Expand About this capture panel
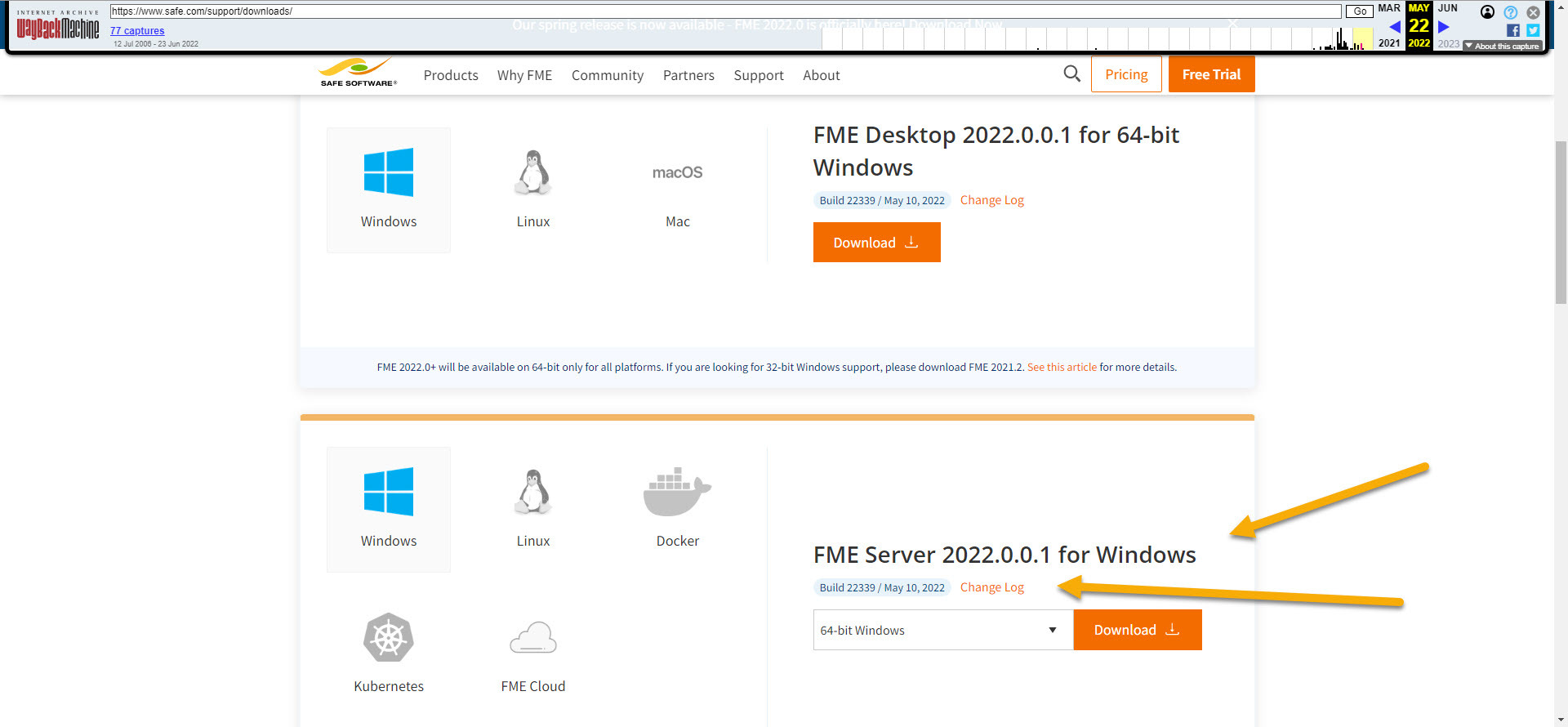 tap(1503, 46)
